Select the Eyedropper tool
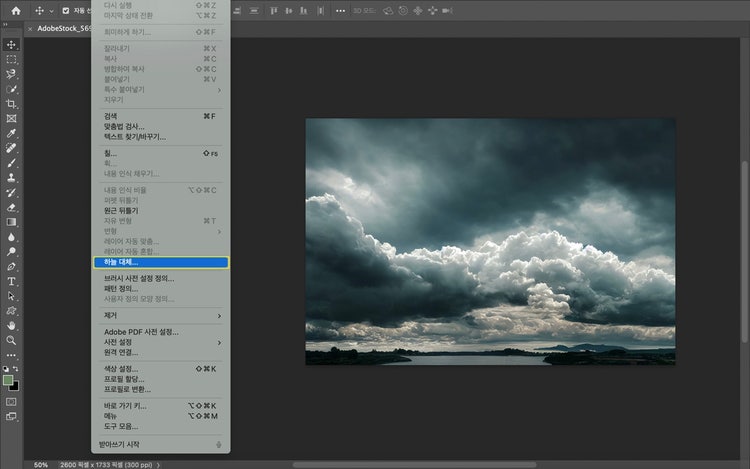The height and width of the screenshot is (469, 750). (12, 133)
